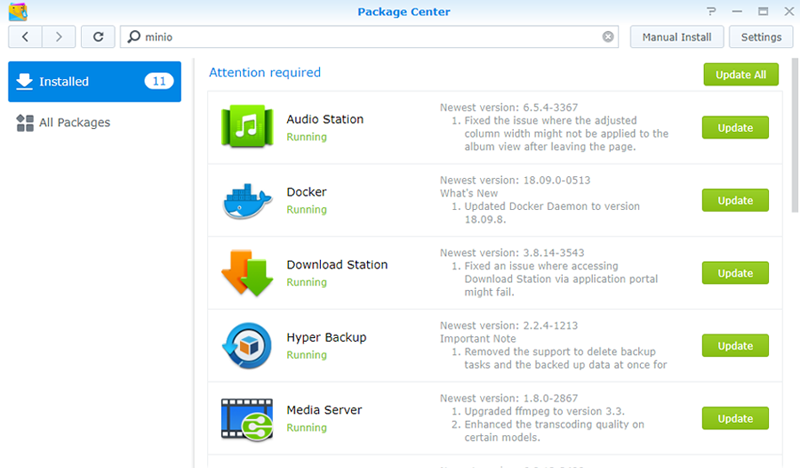Click Running status under Docker
This screenshot has width=800, height=468.
pyautogui.click(x=307, y=210)
